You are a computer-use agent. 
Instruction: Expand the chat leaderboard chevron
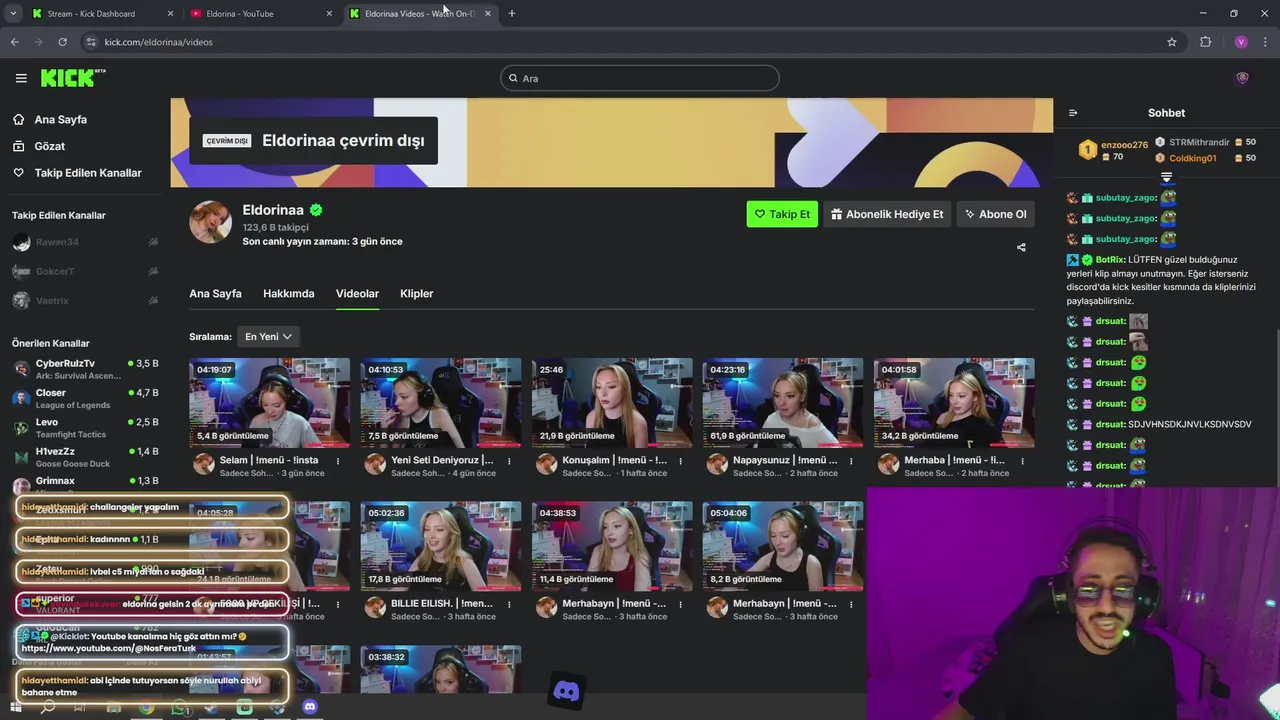pyautogui.click(x=1166, y=177)
